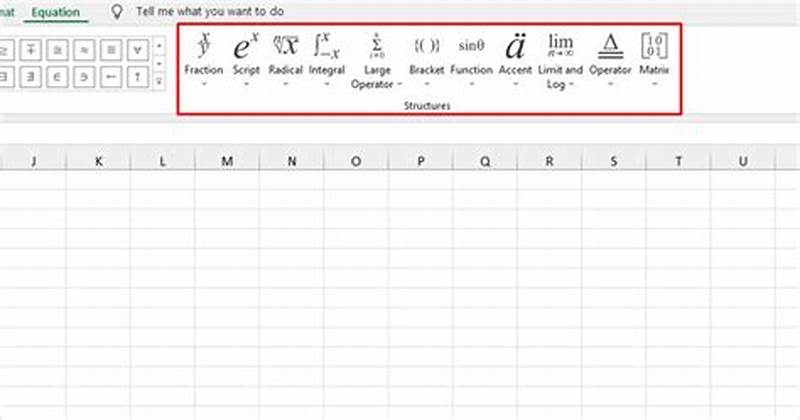Screen dimensions: 800x420
Task: Open the Bracket structure gallery
Action: 427,59
